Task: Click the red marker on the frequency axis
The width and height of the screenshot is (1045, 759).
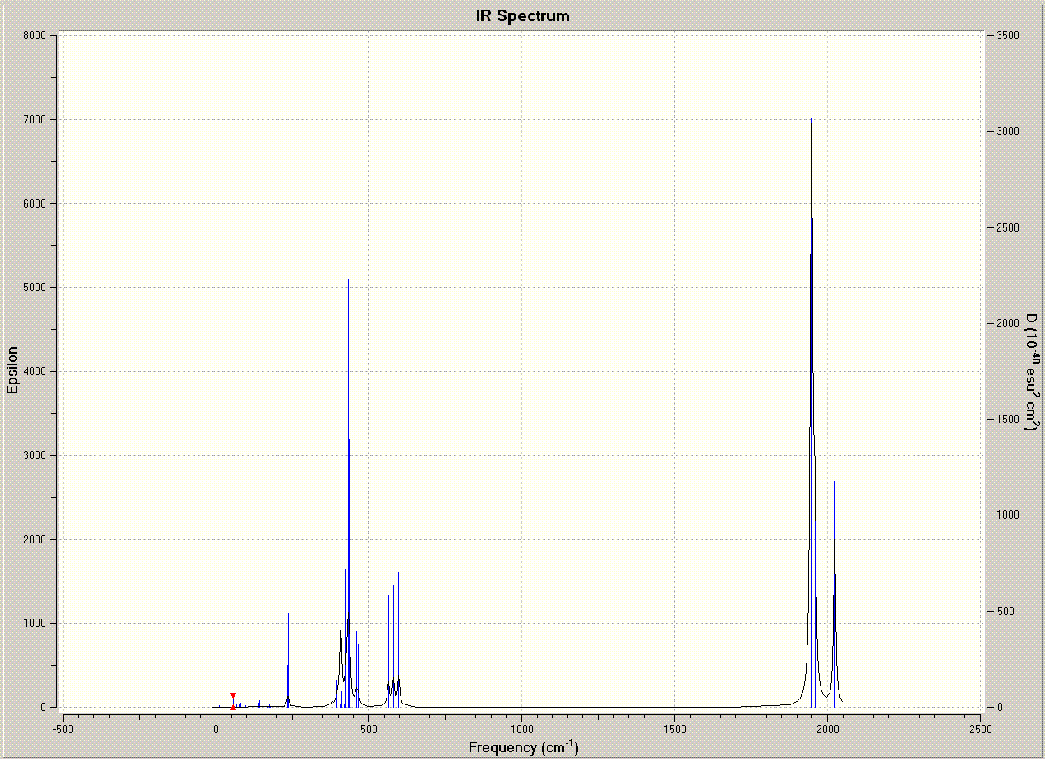Action: tap(233, 701)
